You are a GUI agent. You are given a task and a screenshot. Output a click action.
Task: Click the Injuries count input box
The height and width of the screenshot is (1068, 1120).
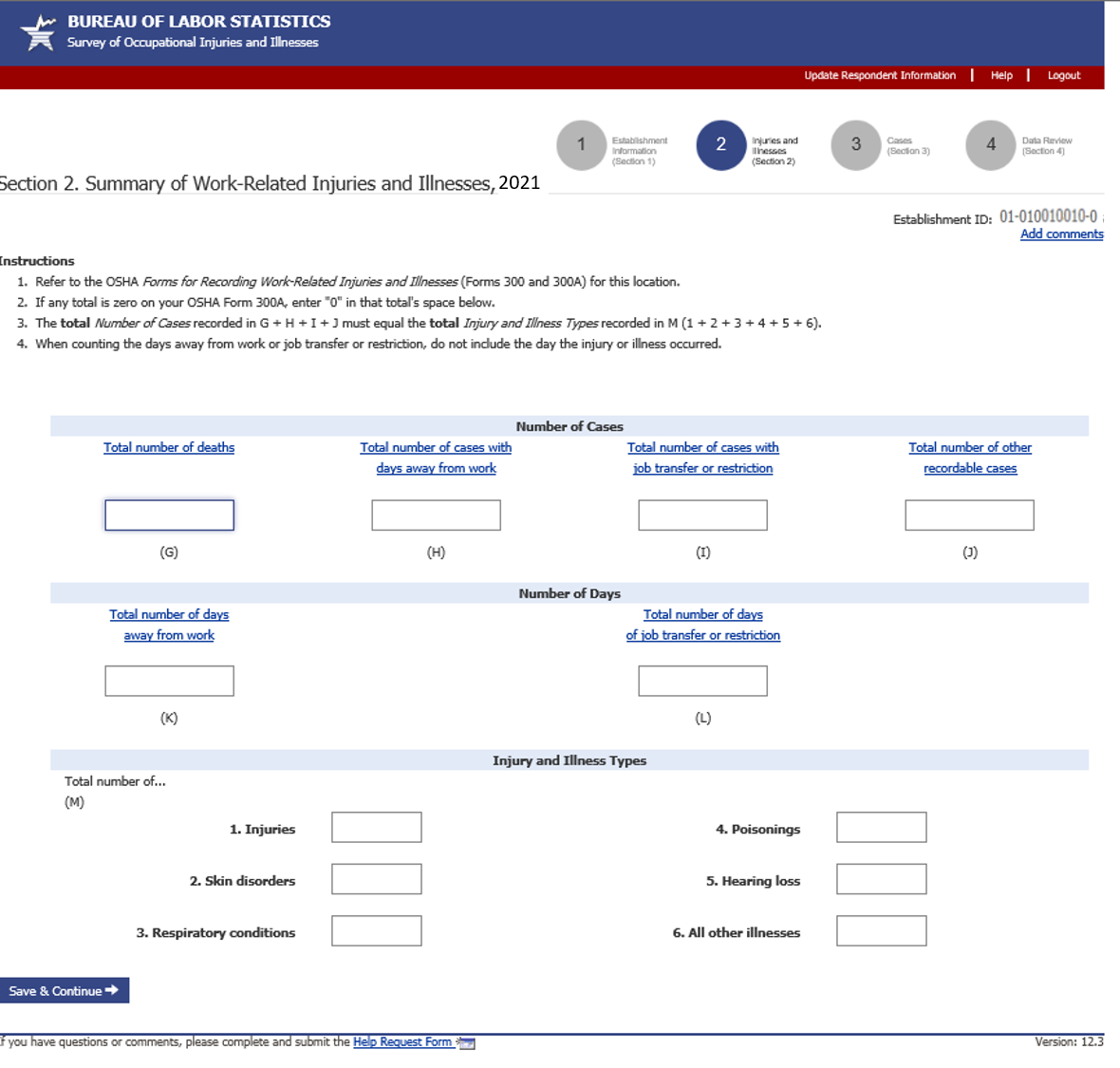coord(376,828)
